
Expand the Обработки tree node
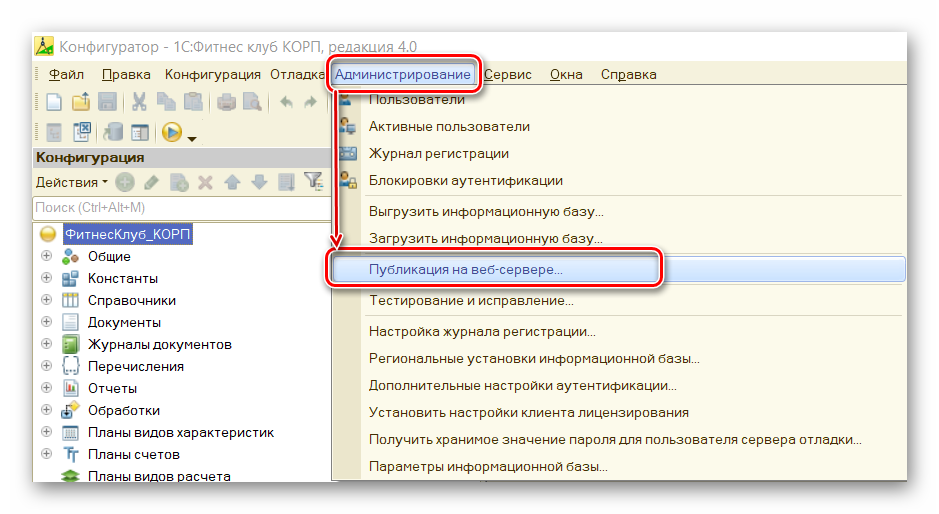[46, 410]
